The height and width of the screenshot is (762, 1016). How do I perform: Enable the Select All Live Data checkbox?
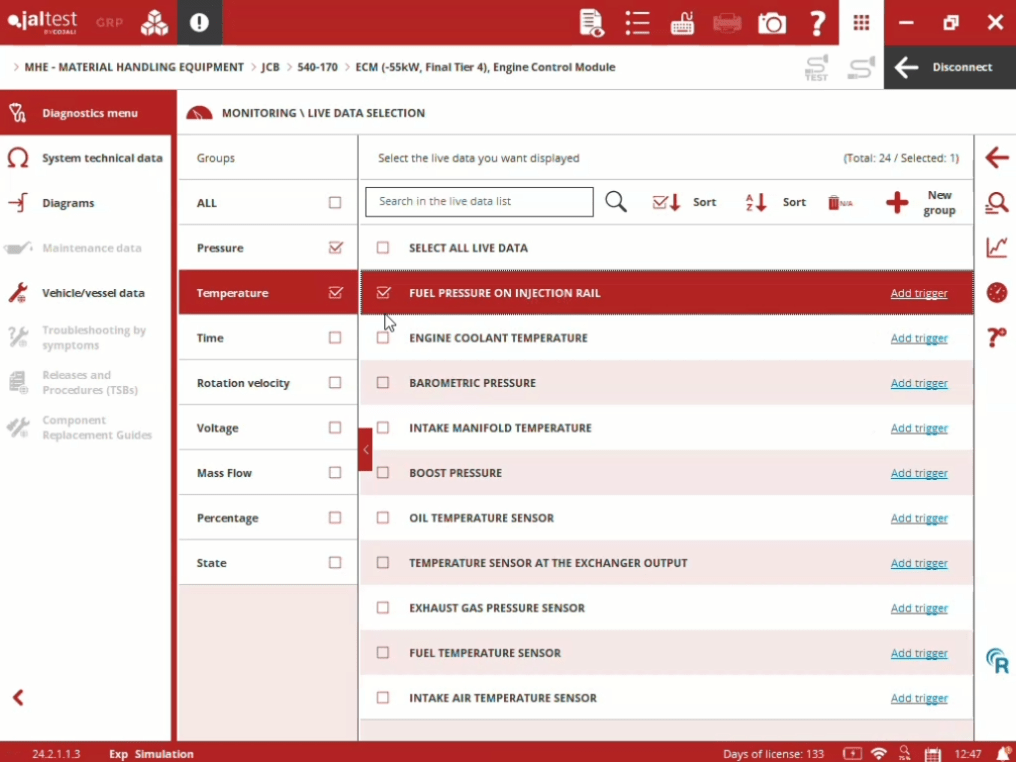pos(383,248)
